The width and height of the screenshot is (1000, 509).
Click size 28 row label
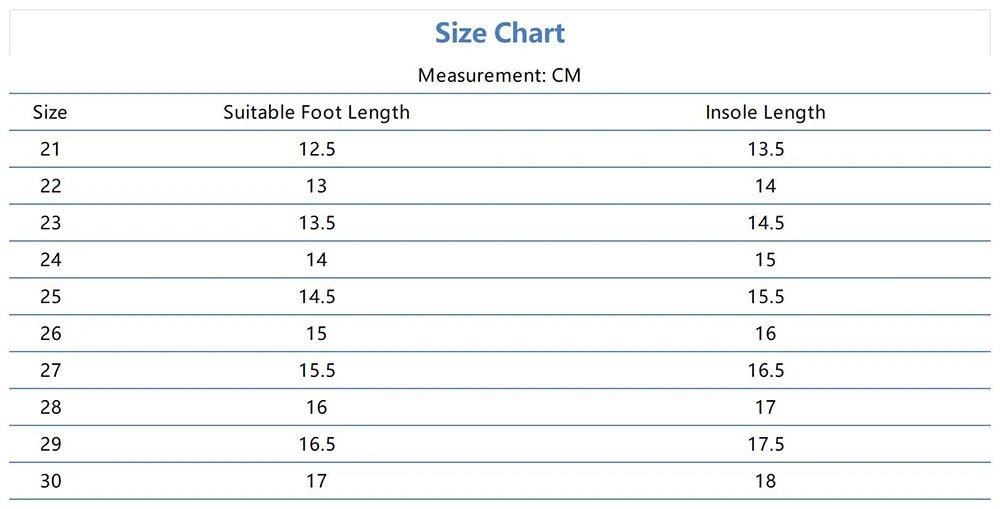click(x=50, y=408)
